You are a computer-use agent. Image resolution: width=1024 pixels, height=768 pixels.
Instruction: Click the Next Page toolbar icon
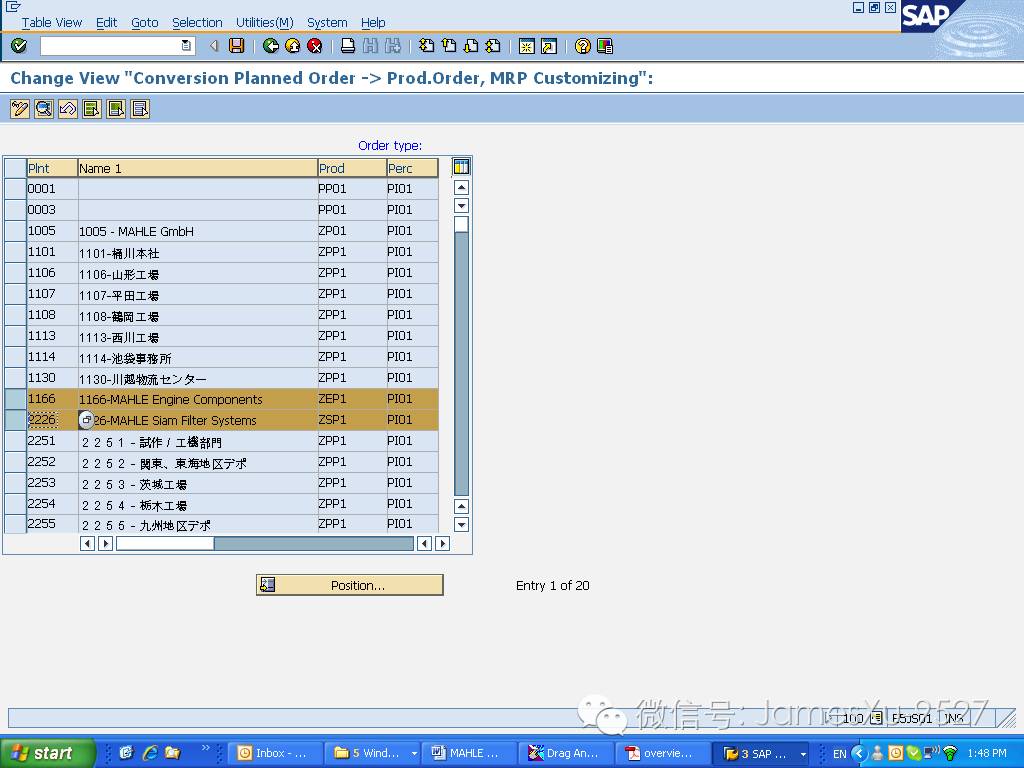tap(471, 46)
